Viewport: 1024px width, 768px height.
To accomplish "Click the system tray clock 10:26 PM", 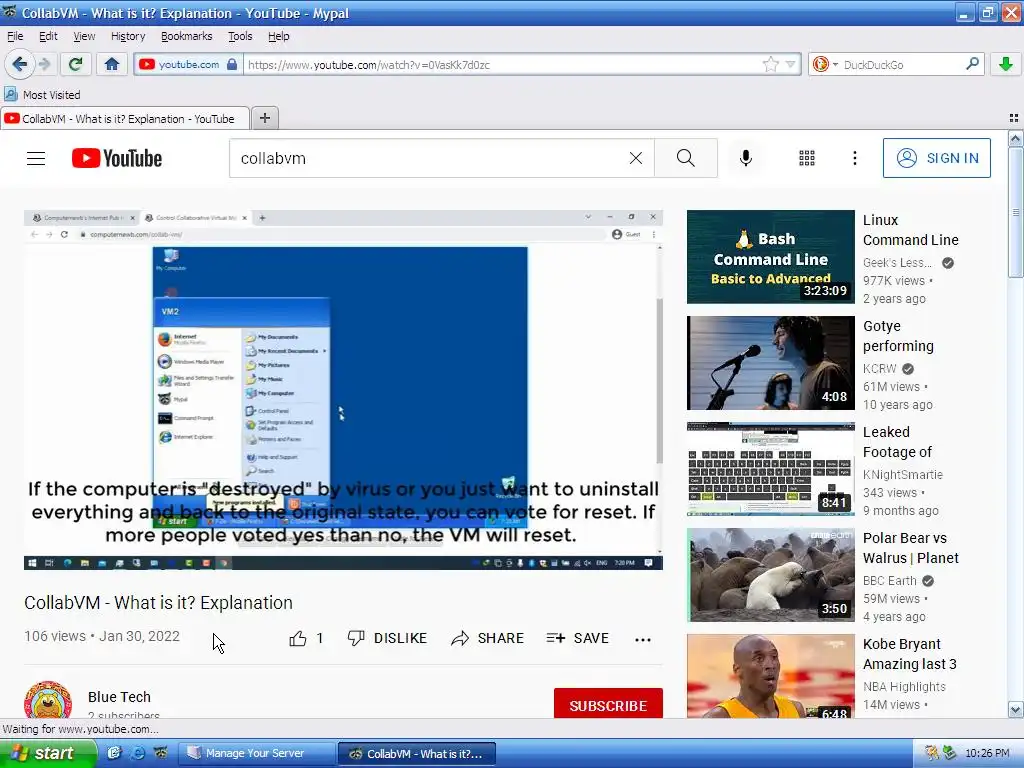I will 987,754.
